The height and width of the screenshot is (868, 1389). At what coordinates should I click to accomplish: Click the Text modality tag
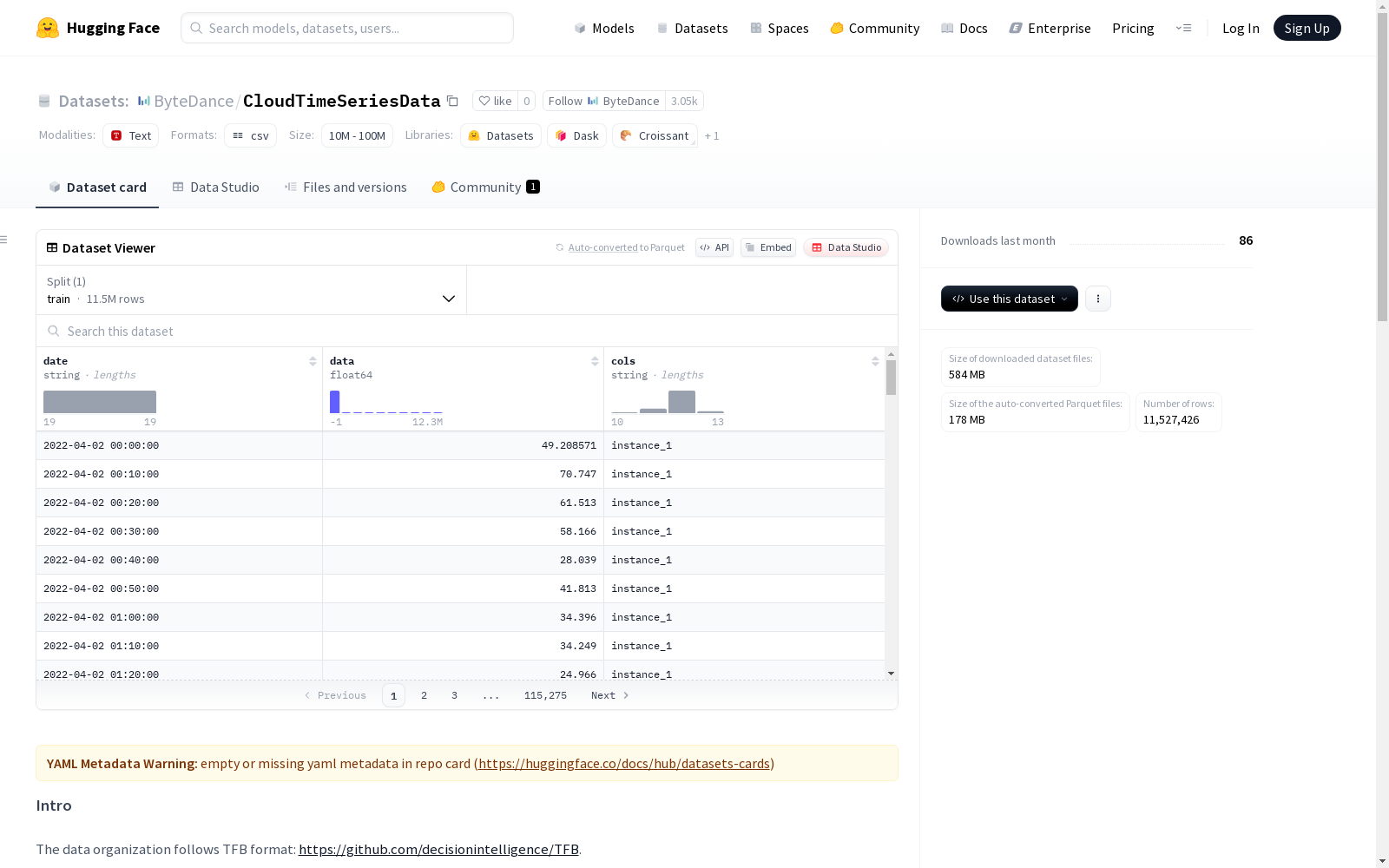[x=131, y=135]
